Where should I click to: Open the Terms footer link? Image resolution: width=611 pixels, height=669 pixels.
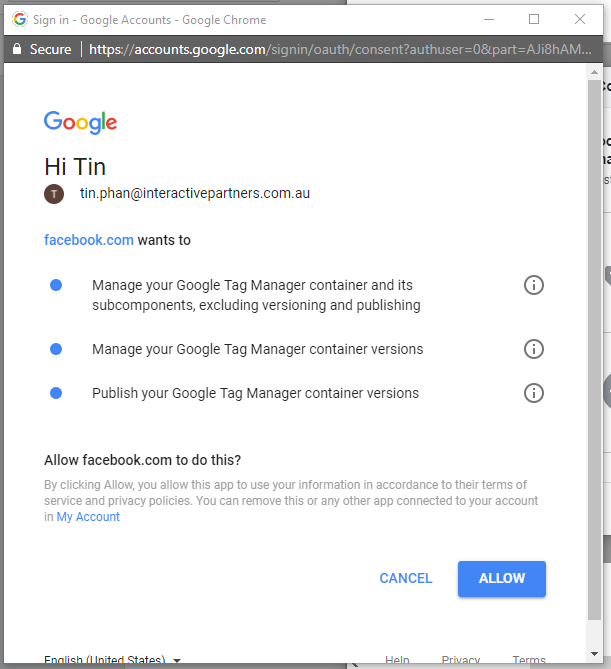529,660
